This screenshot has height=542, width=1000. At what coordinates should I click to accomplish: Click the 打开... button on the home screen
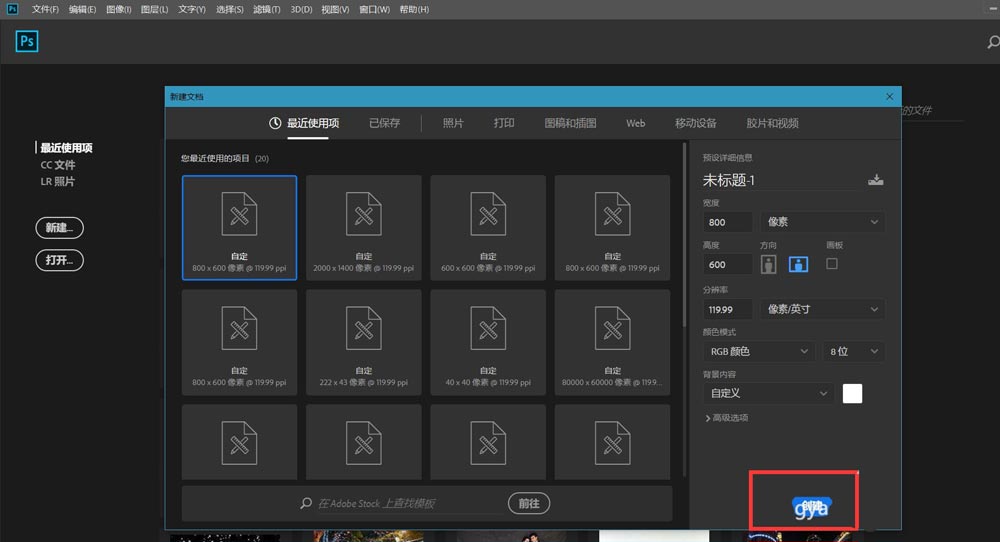(x=59, y=260)
